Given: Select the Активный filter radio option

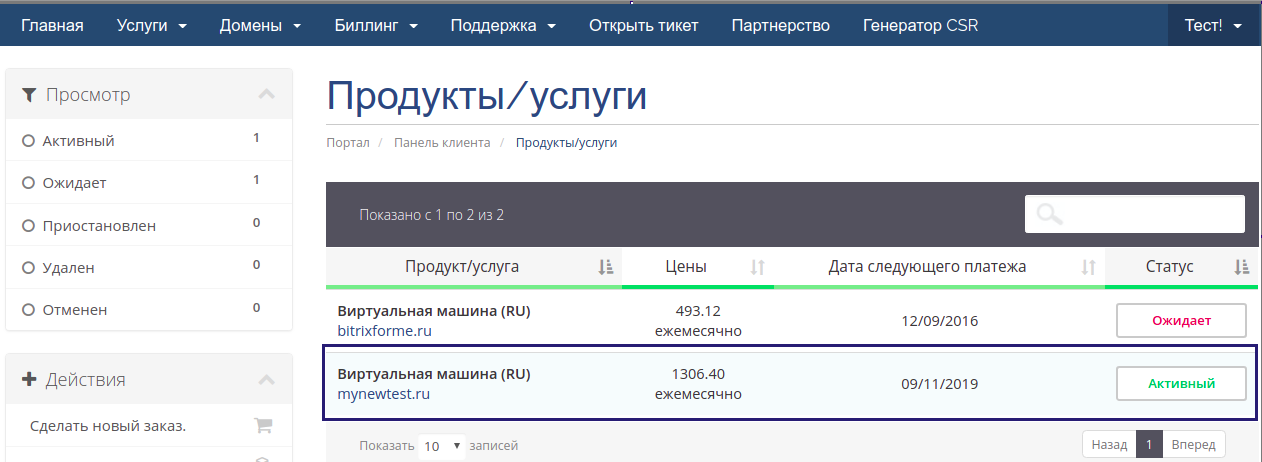Looking at the screenshot, I should coord(28,141).
